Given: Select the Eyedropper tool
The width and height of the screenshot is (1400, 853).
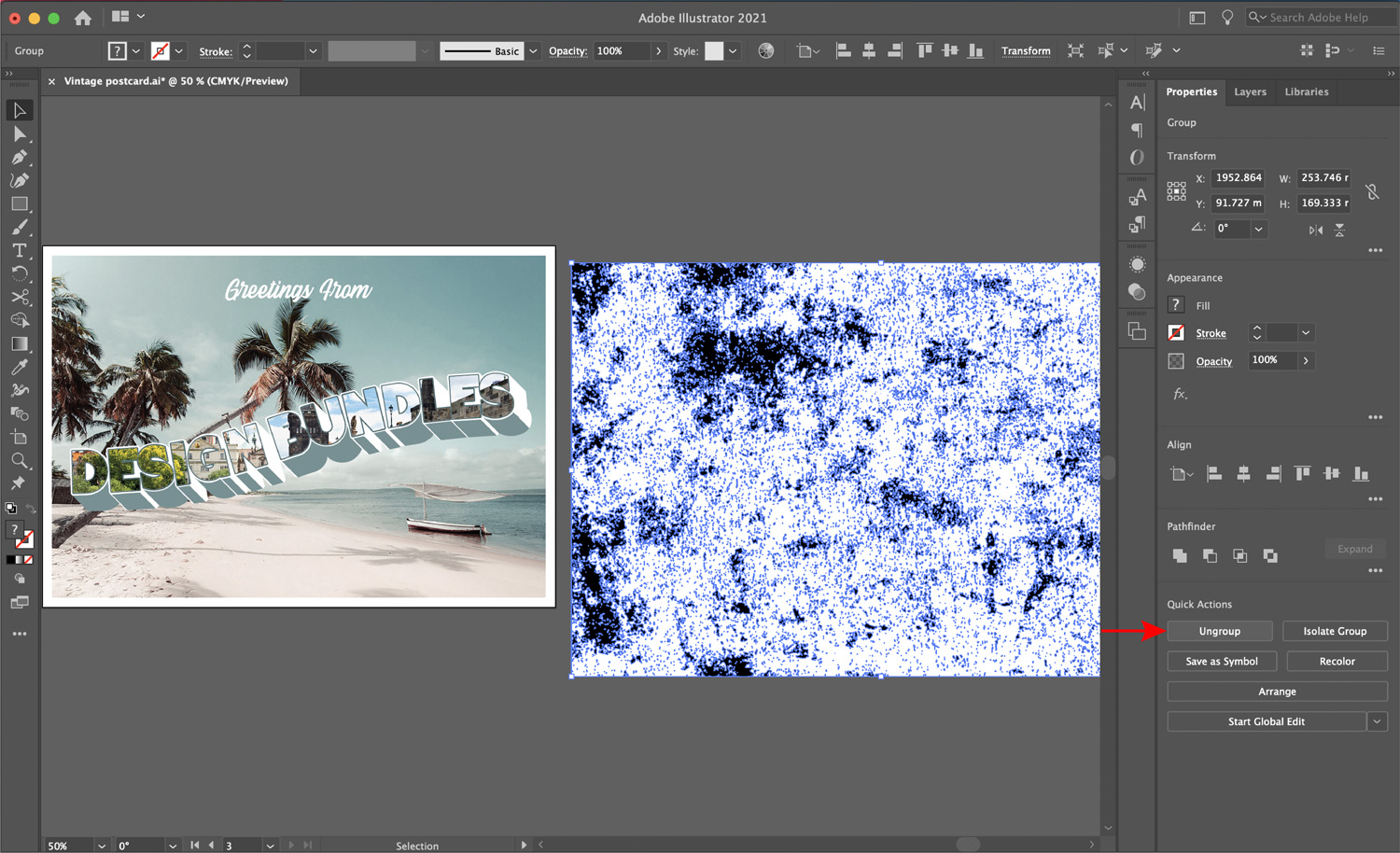Looking at the screenshot, I should (x=20, y=367).
